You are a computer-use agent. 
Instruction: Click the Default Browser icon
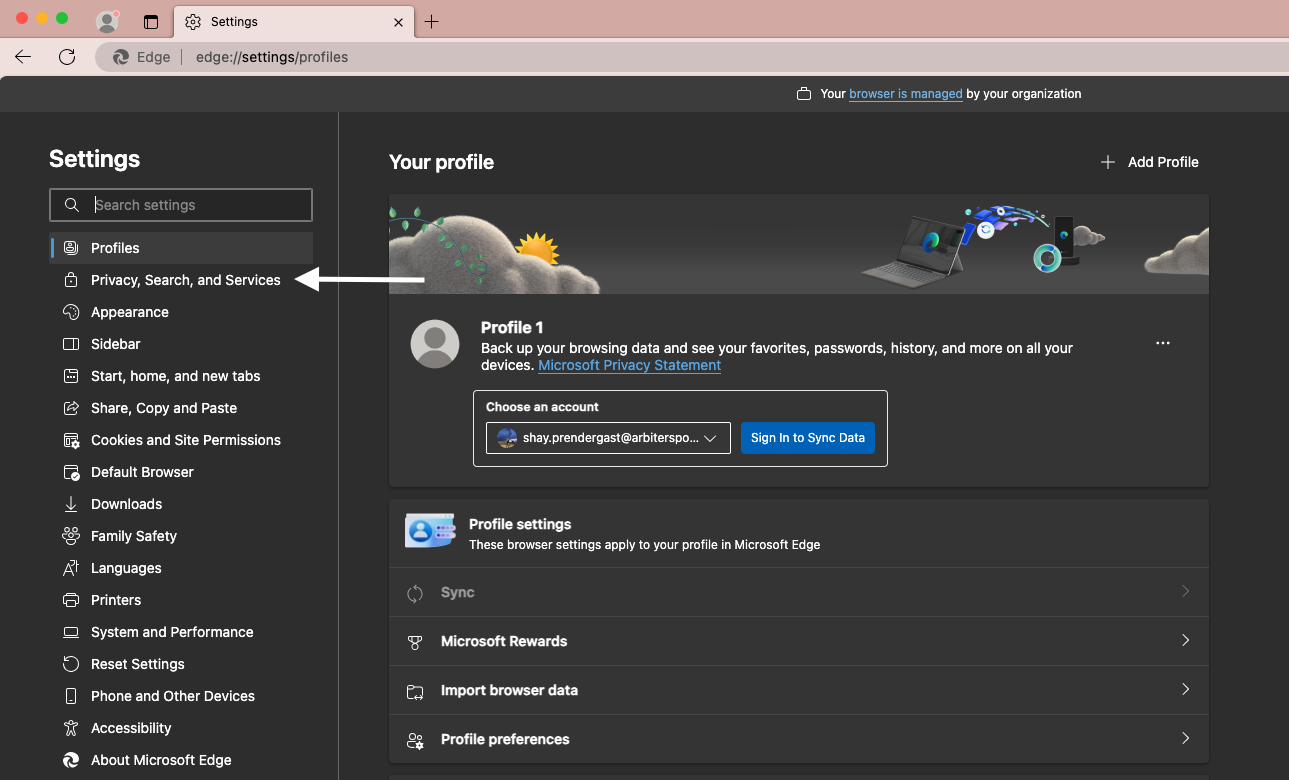click(71, 472)
